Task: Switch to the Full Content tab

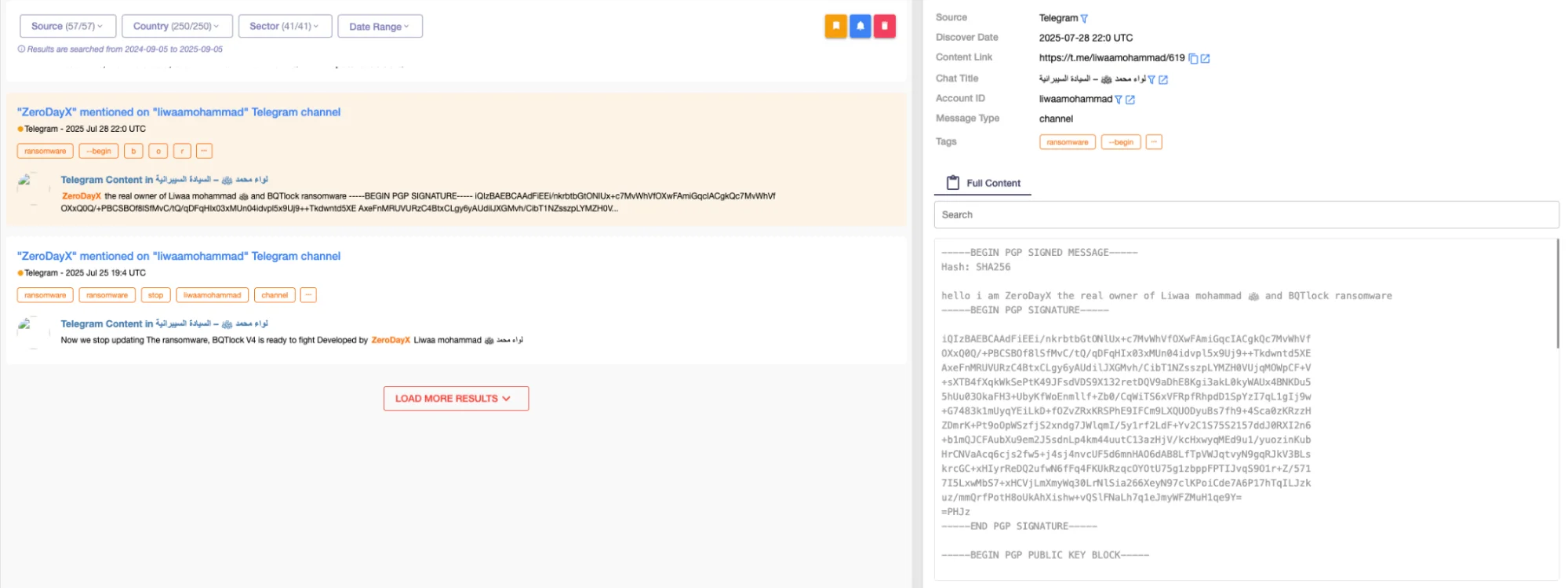Action: tap(983, 183)
